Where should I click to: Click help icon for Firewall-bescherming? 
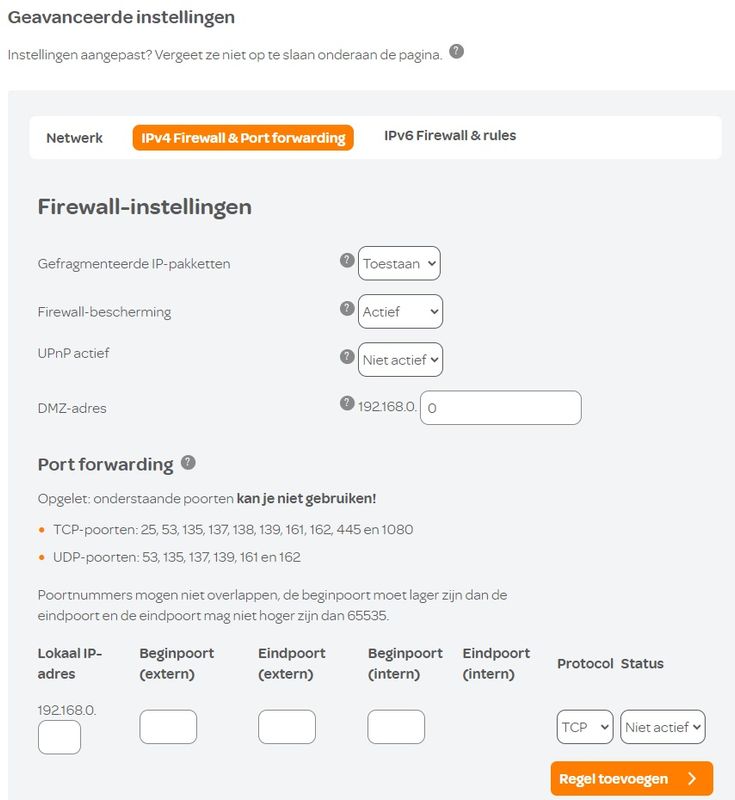coord(347,308)
